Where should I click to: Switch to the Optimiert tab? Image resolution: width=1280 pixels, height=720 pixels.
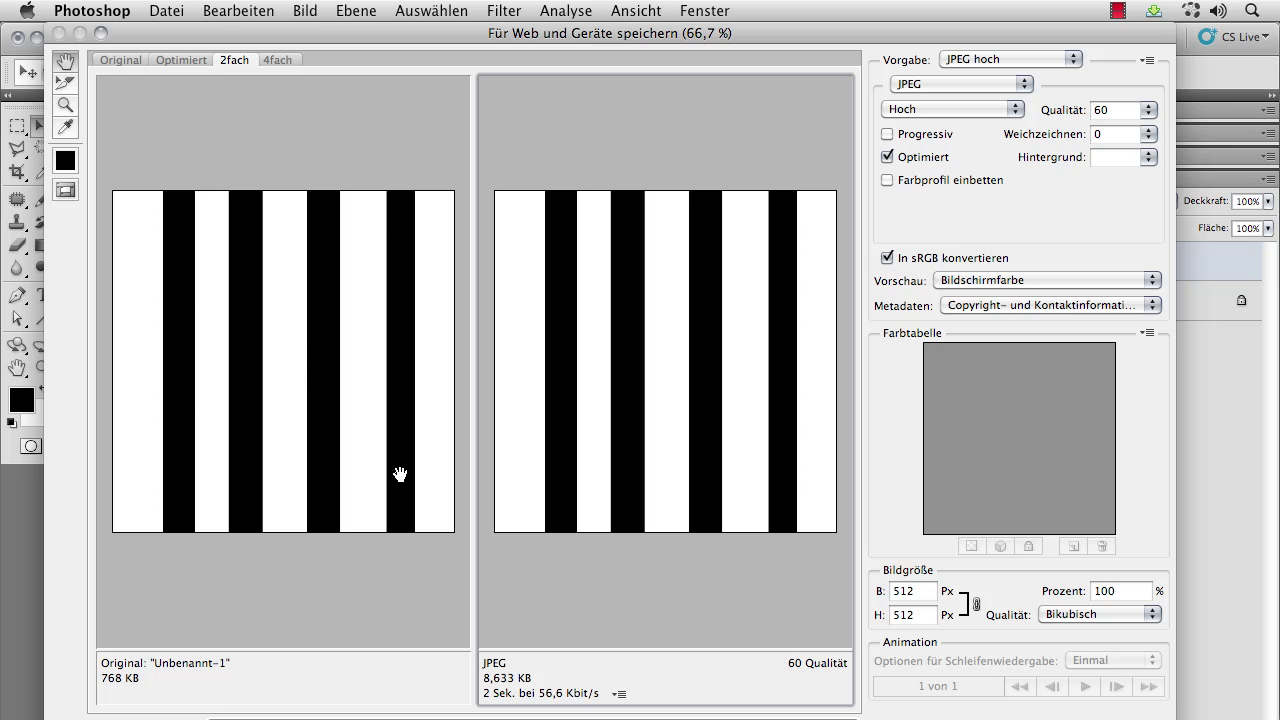tap(181, 60)
